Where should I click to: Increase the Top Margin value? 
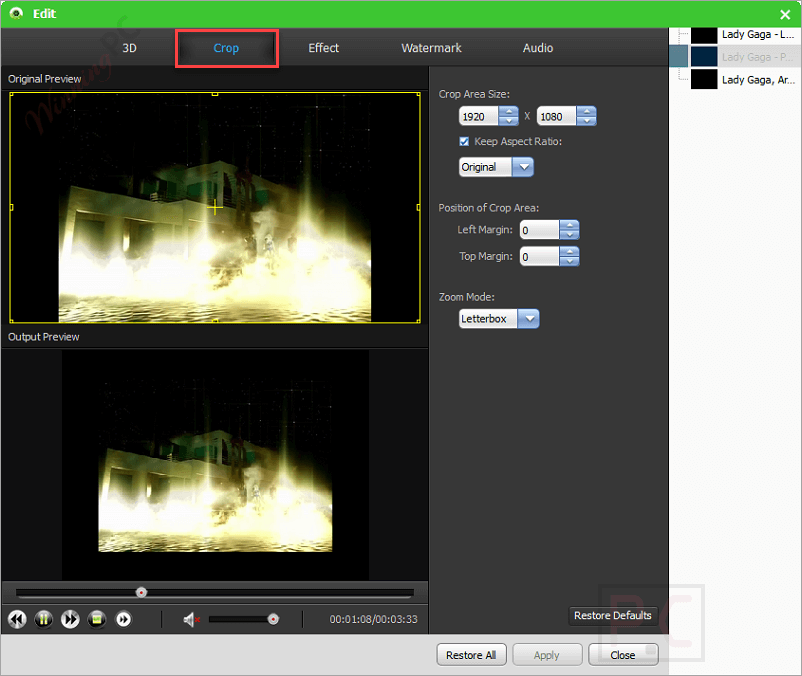[x=569, y=251]
